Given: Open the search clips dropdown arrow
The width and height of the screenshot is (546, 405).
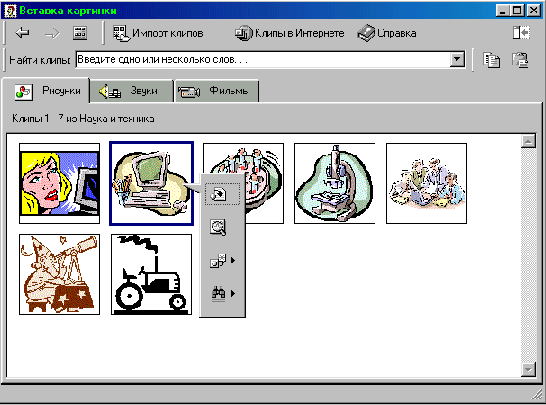Looking at the screenshot, I should tap(457, 60).
